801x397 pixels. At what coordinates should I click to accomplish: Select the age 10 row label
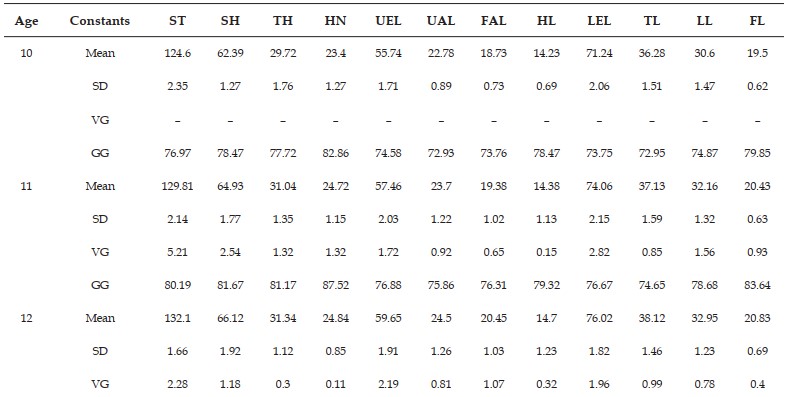click(x=26, y=53)
